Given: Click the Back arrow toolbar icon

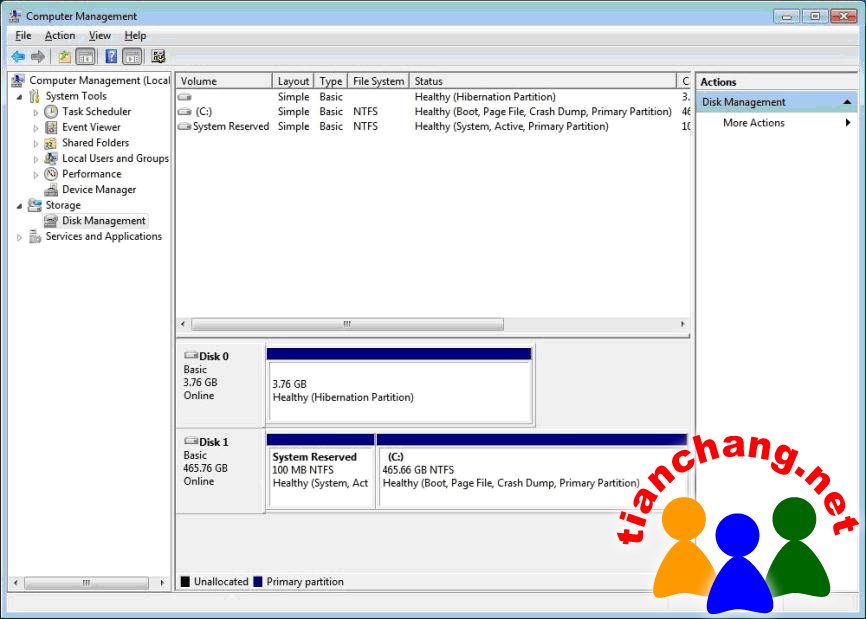Looking at the screenshot, I should click(x=18, y=56).
